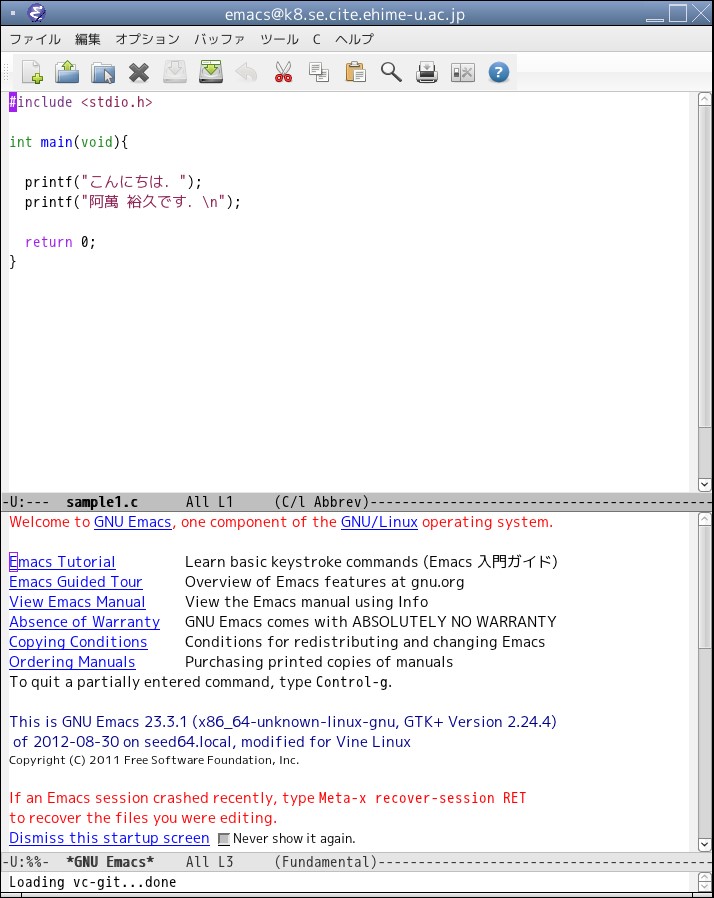Click the int main(void){ line

point(69,142)
